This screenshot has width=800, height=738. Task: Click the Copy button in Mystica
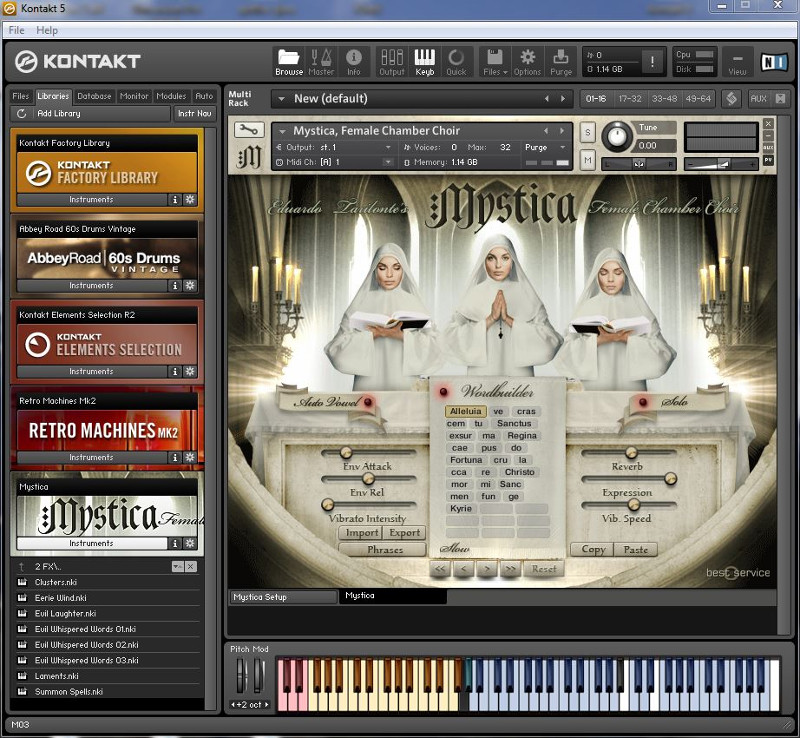point(593,550)
